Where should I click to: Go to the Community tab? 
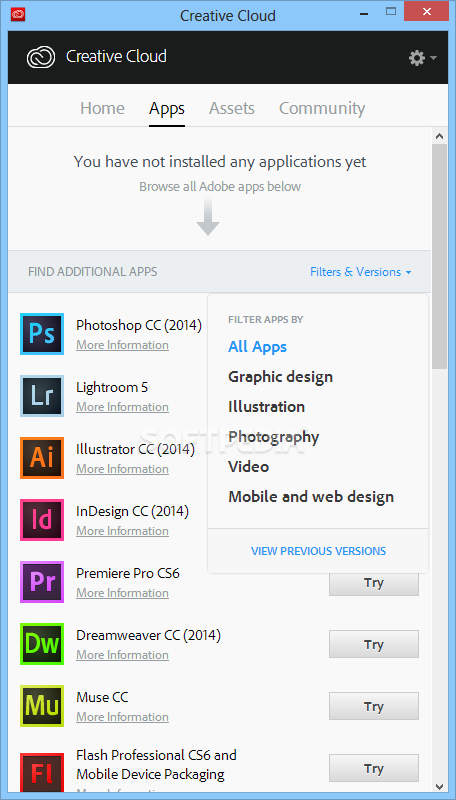point(322,108)
